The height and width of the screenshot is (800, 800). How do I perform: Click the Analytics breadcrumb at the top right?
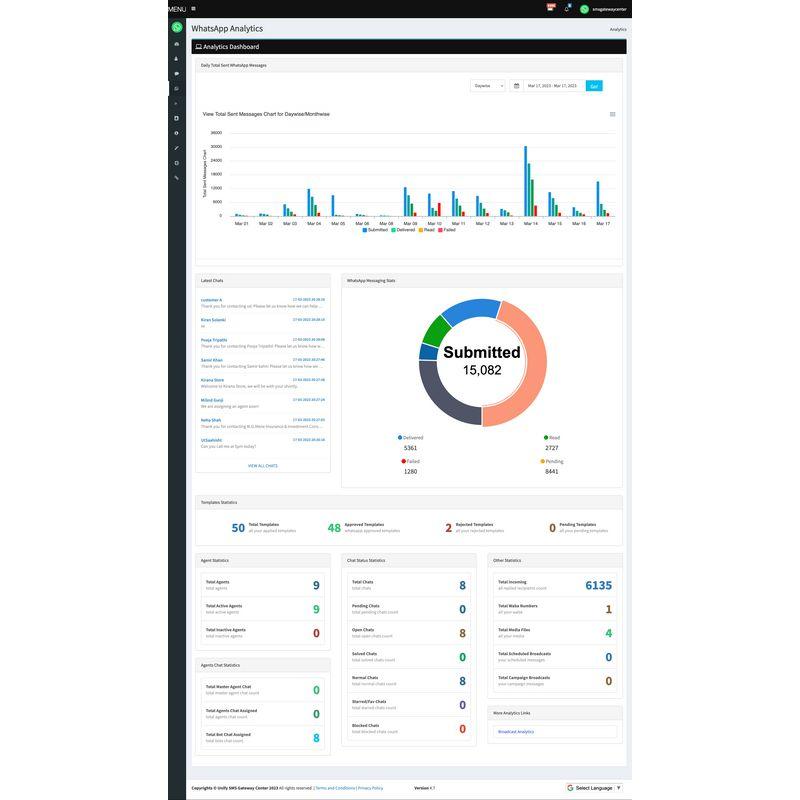pos(618,30)
